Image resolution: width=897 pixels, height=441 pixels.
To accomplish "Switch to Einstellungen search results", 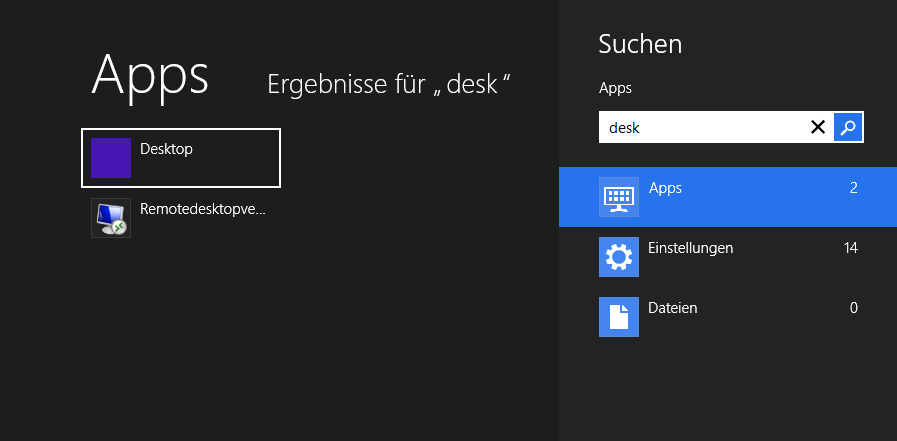I will tap(728, 257).
